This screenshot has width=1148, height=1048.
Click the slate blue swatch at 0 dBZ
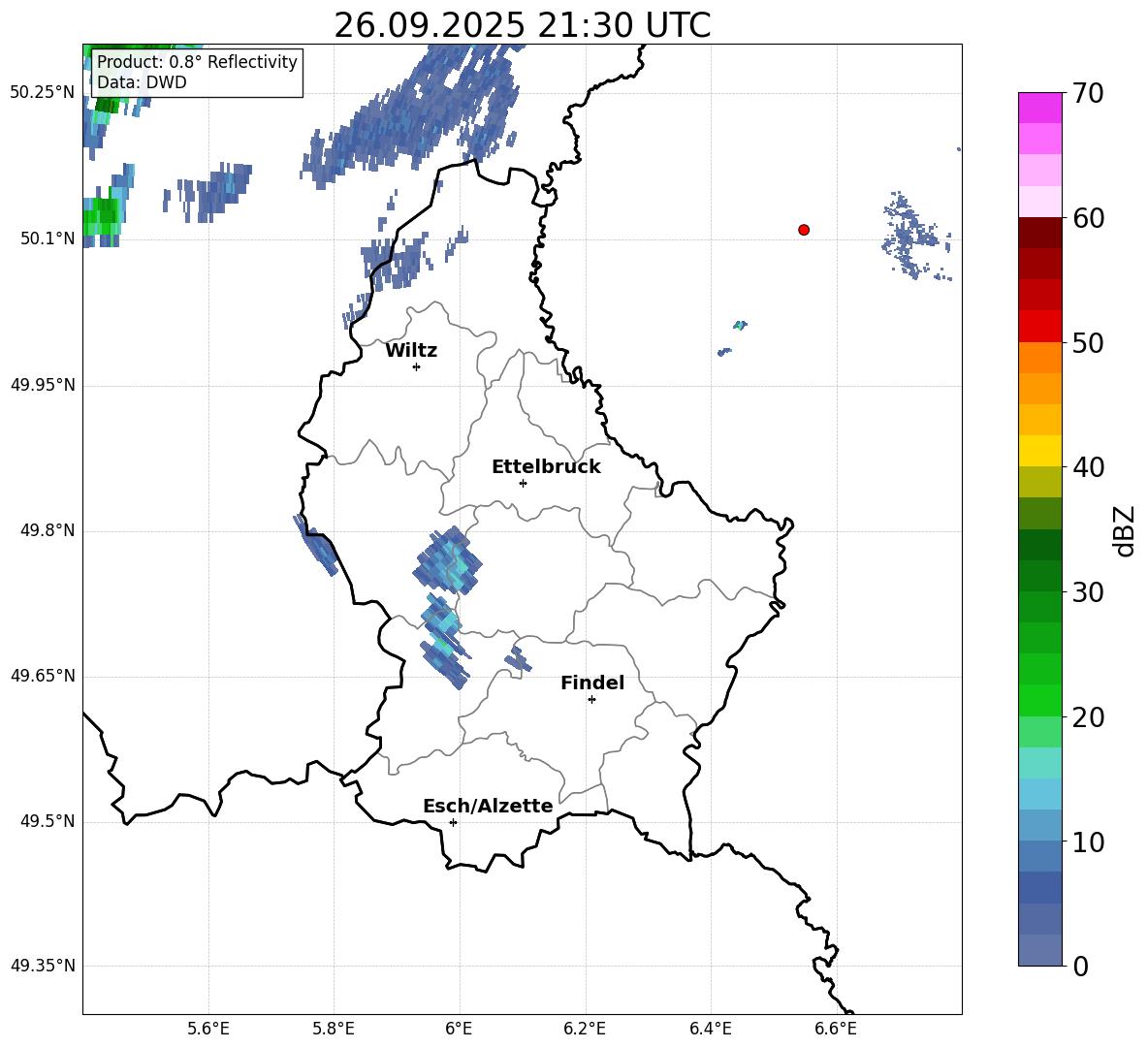pos(1039,950)
